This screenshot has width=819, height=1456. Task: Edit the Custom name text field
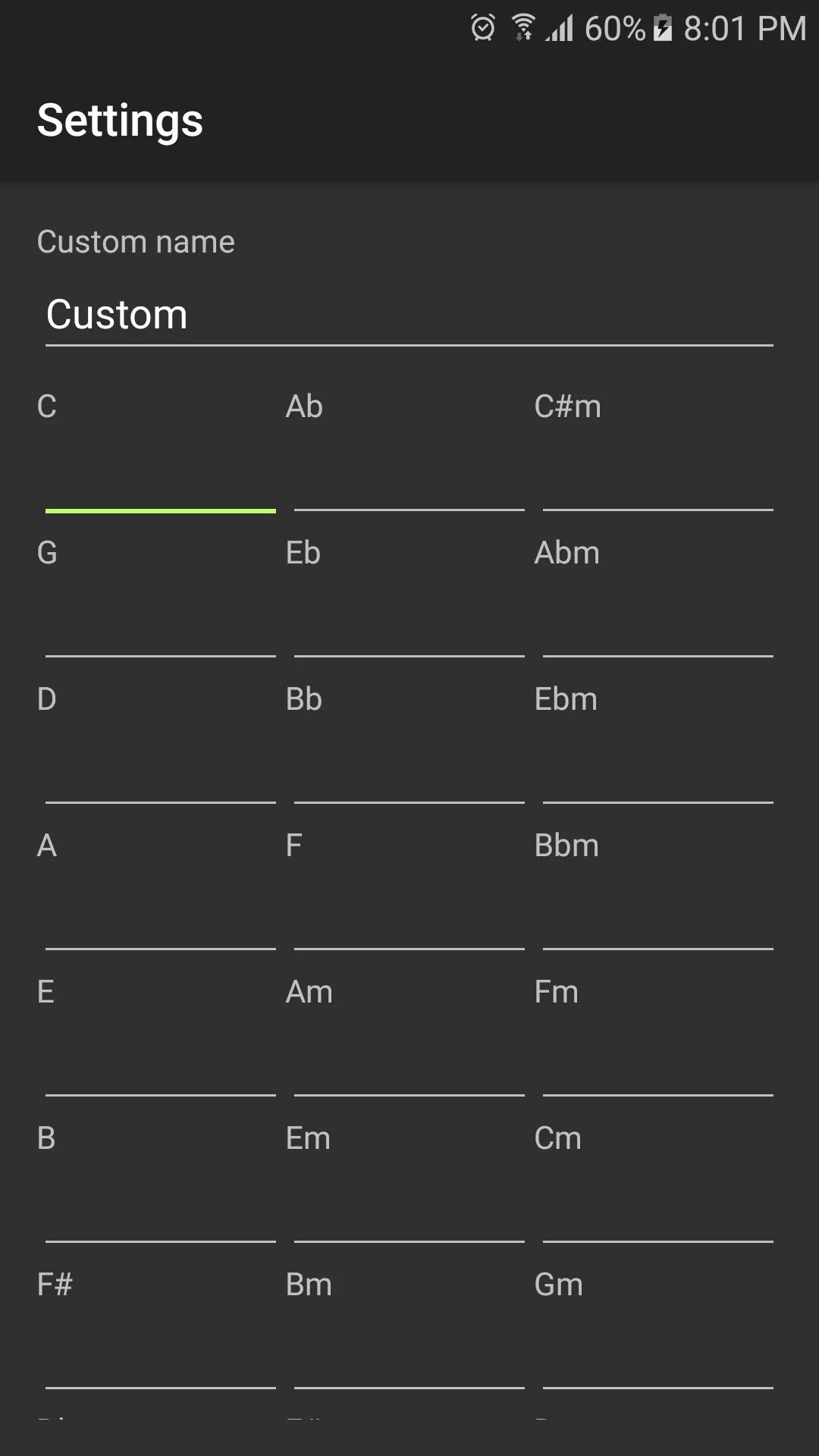point(409,315)
